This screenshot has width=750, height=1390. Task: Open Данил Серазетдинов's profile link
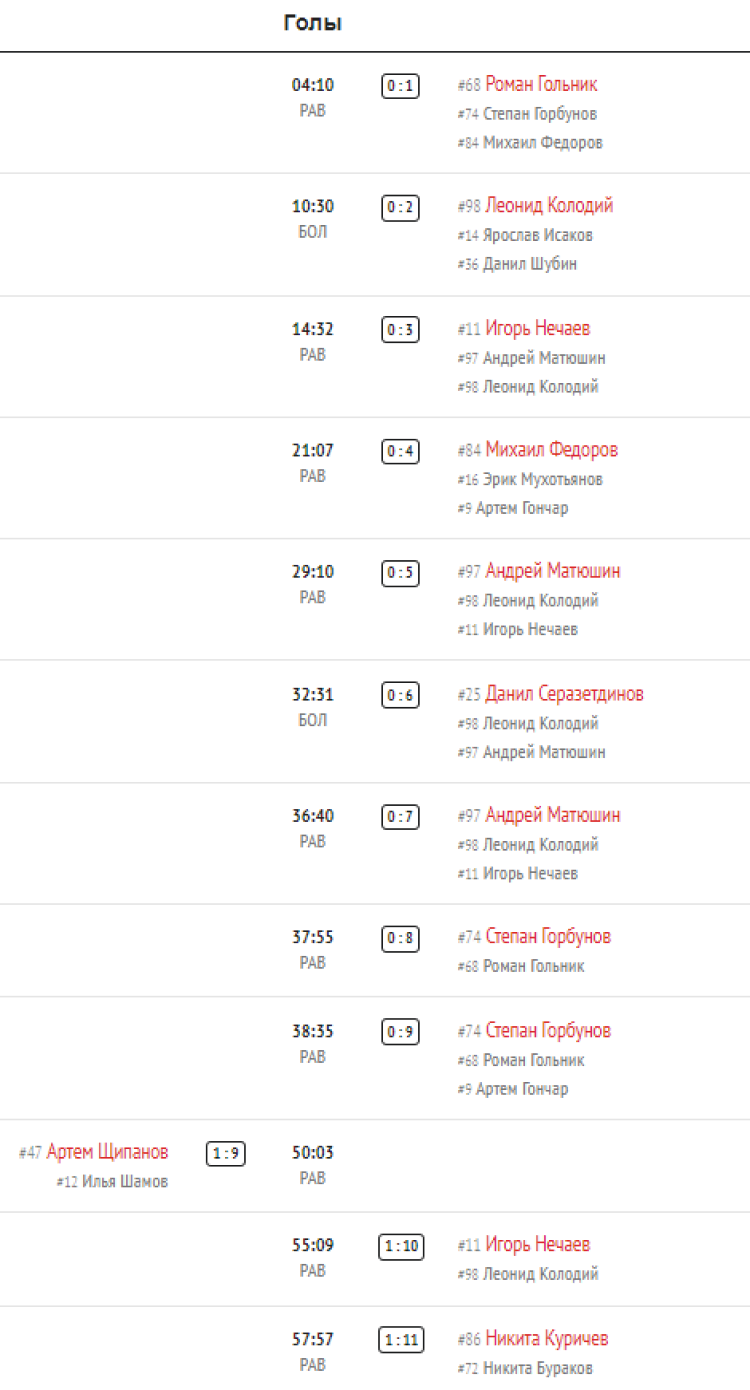pos(564,694)
